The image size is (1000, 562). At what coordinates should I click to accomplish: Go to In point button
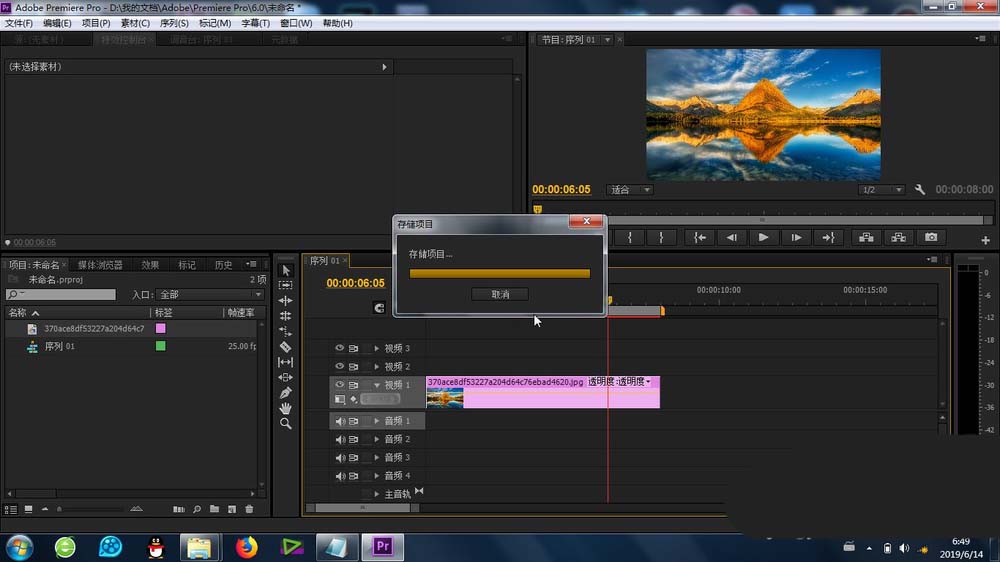point(700,237)
